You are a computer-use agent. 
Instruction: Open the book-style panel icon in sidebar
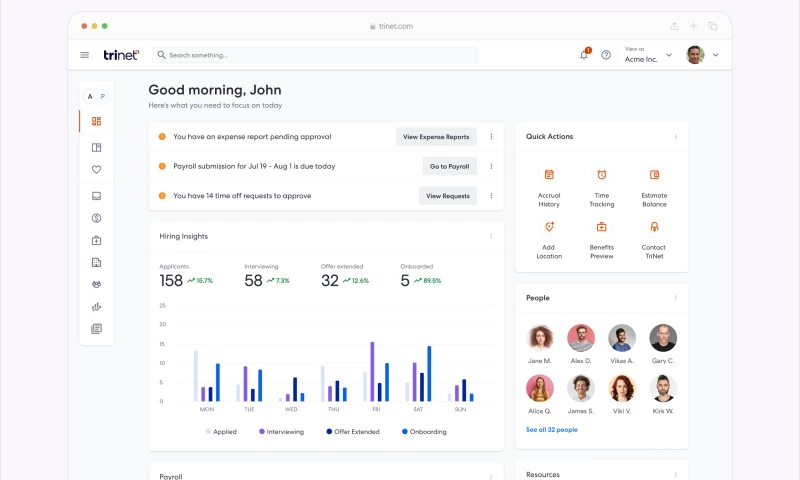(x=96, y=147)
